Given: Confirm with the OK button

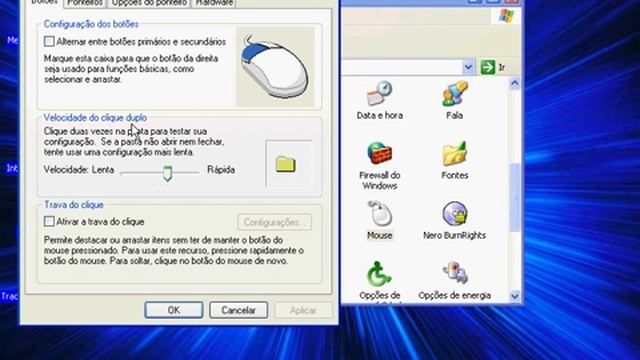Looking at the screenshot, I should pyautogui.click(x=173, y=310).
